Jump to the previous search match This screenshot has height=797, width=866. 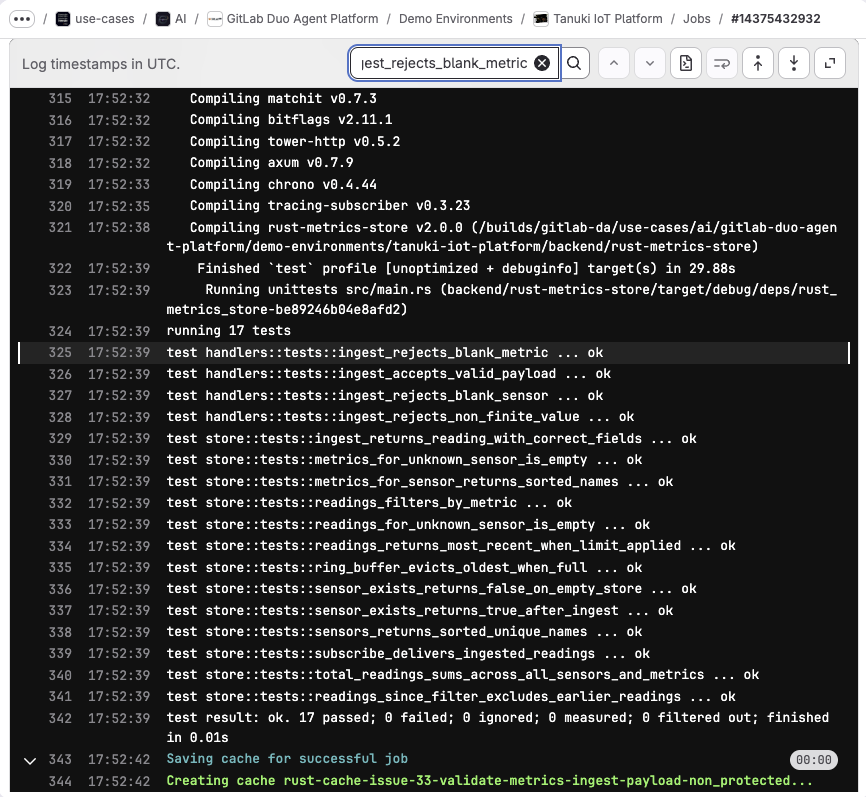click(614, 64)
